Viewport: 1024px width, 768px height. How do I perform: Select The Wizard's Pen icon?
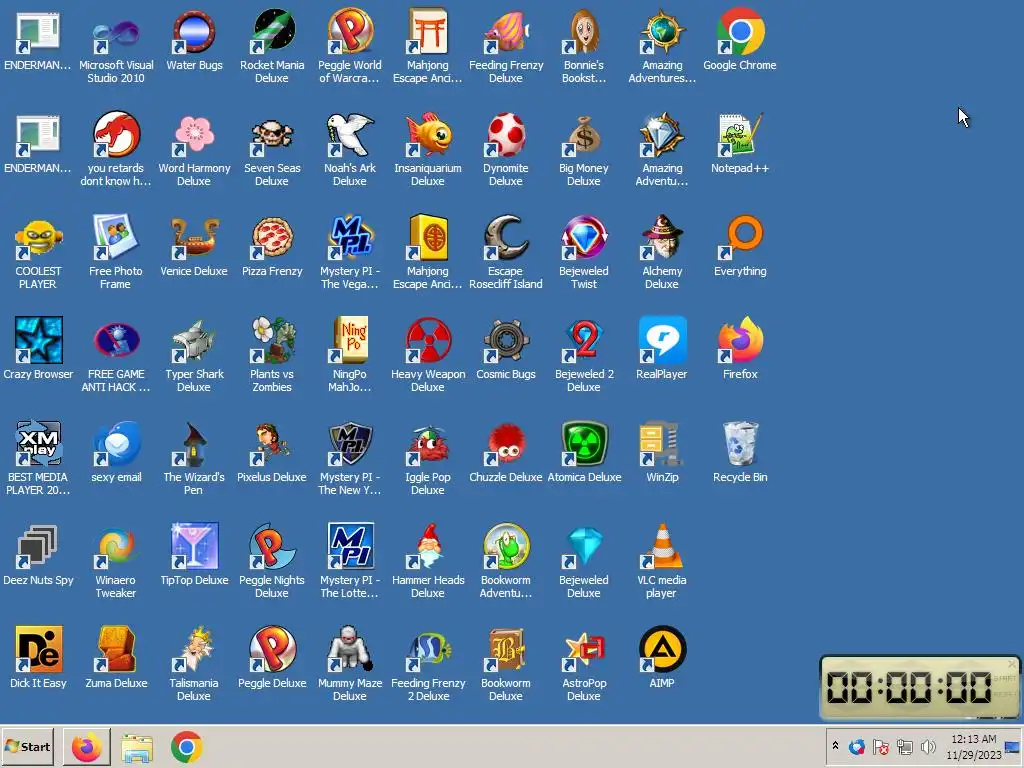click(194, 444)
